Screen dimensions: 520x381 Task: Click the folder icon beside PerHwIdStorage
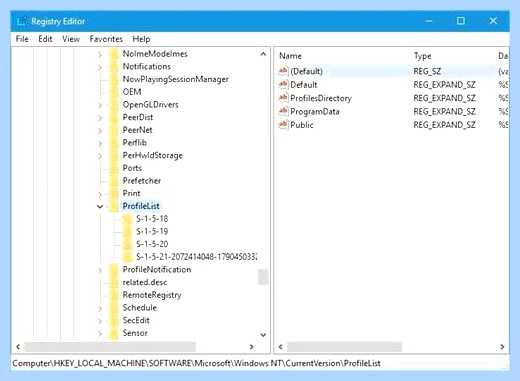(x=114, y=155)
